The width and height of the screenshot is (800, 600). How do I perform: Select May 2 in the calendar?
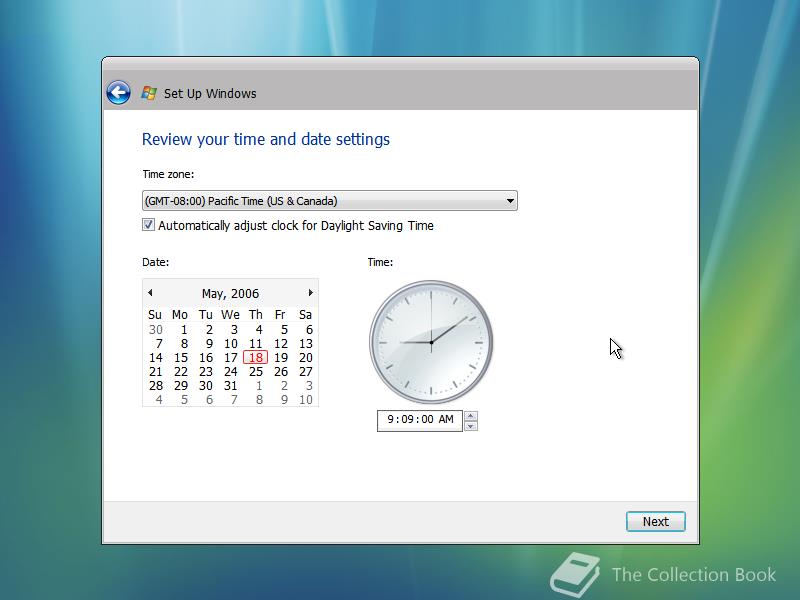[x=209, y=330]
